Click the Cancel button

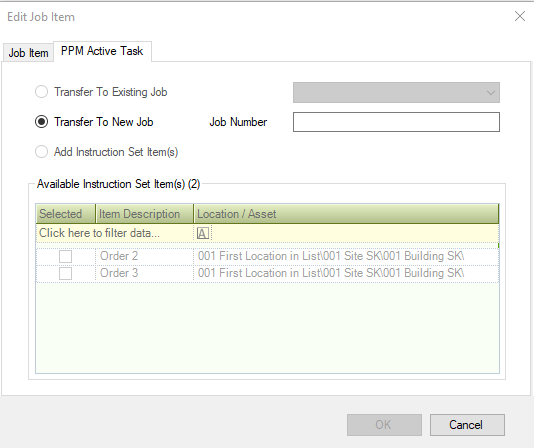click(x=467, y=425)
